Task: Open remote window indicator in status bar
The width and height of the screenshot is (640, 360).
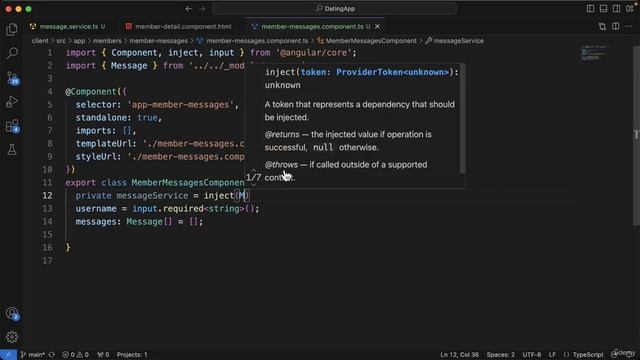Action: [x=8, y=355]
